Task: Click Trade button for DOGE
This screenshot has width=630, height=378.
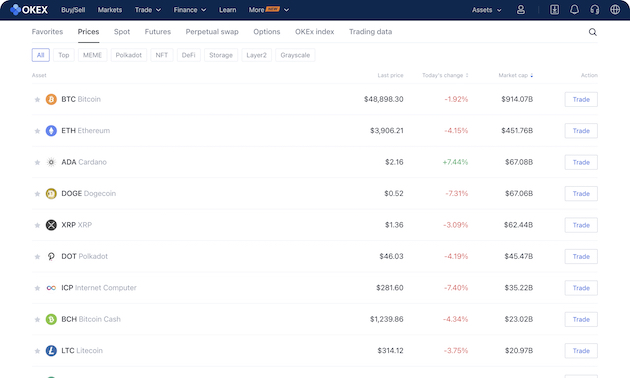Action: click(x=581, y=194)
